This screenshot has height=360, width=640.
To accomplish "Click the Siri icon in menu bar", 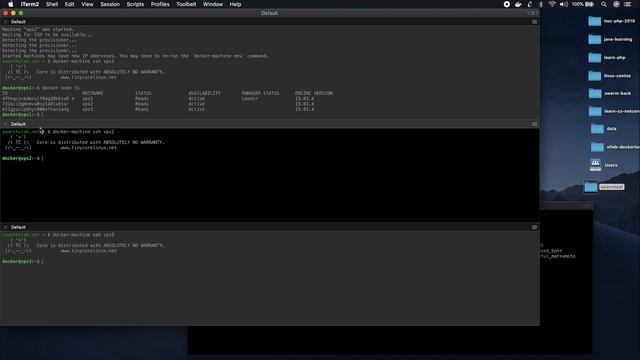I will tap(616, 4).
